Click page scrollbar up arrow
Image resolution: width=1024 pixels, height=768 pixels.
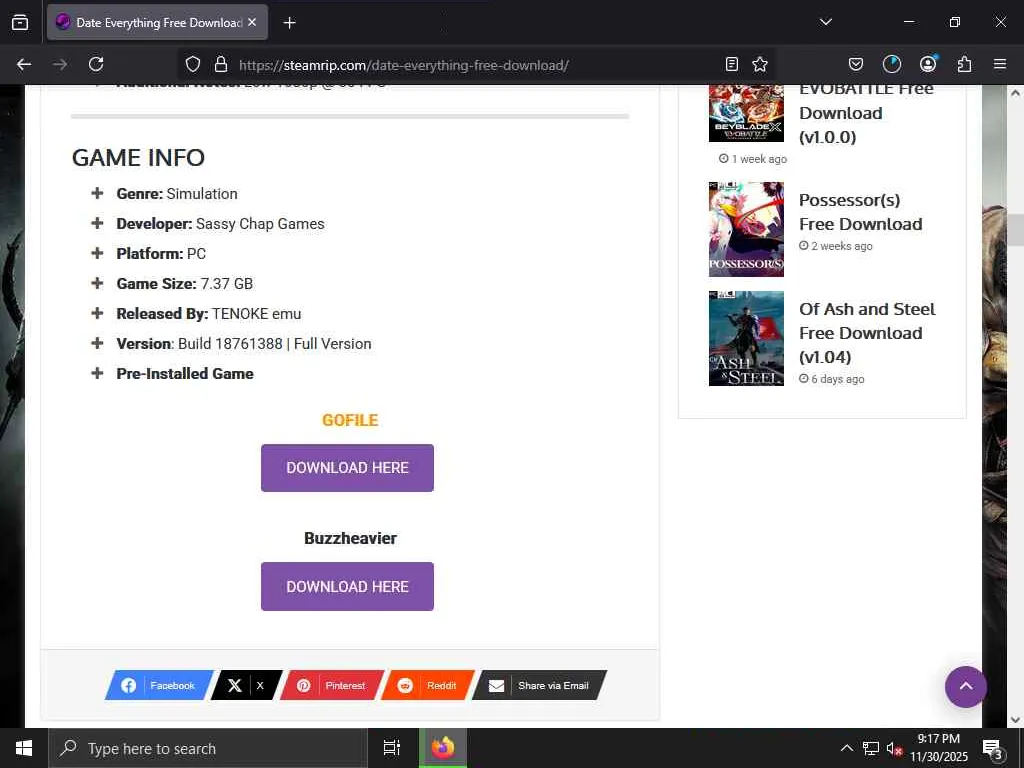click(x=1015, y=93)
